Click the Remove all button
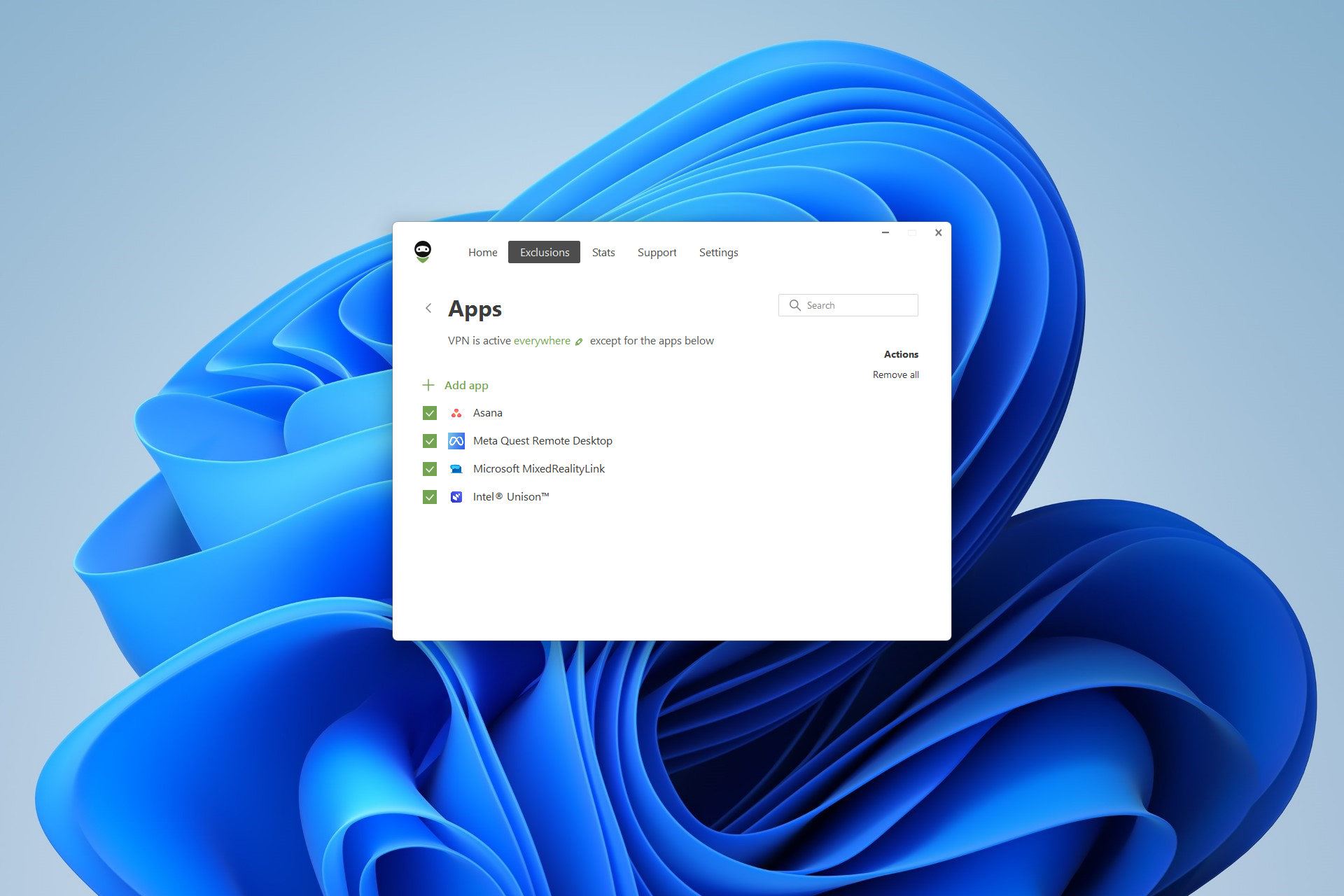The height and width of the screenshot is (896, 1344). [894, 374]
